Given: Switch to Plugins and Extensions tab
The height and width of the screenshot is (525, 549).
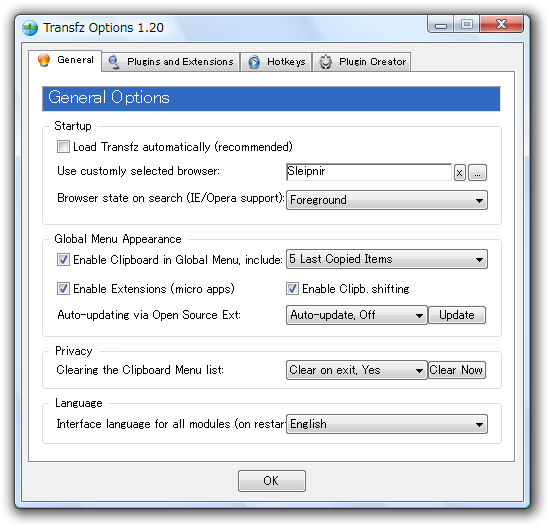Looking at the screenshot, I should 171,62.
